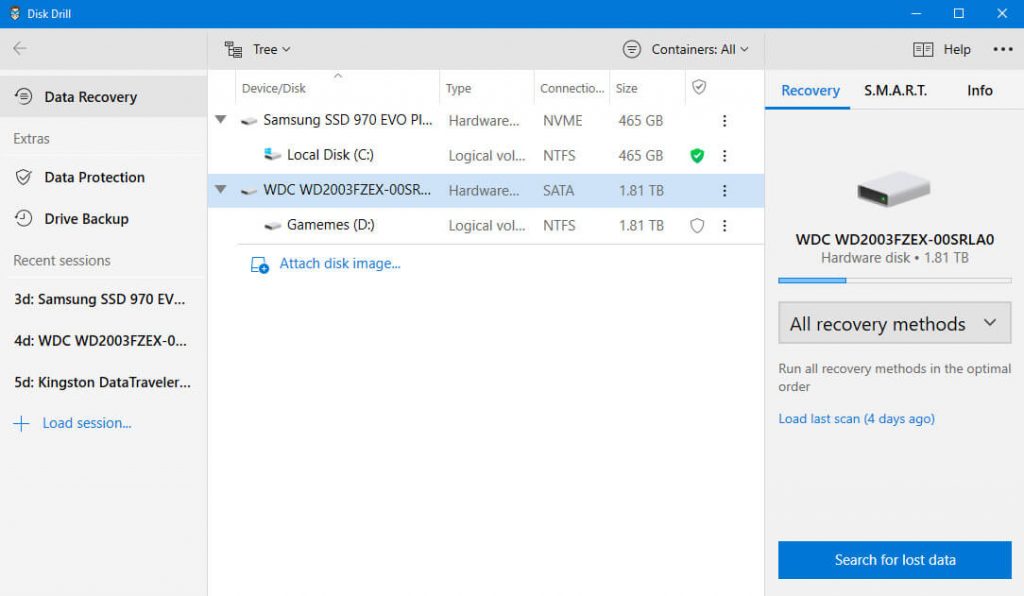Click the Drive Backup clock icon
This screenshot has width=1024, height=596.
click(x=23, y=219)
